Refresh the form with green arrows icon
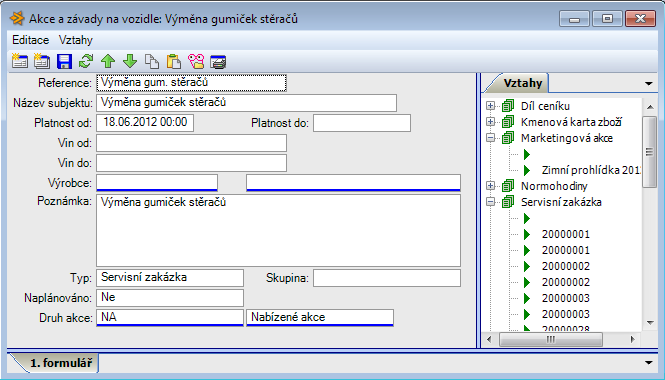This screenshot has height=380, width=665. 86,61
